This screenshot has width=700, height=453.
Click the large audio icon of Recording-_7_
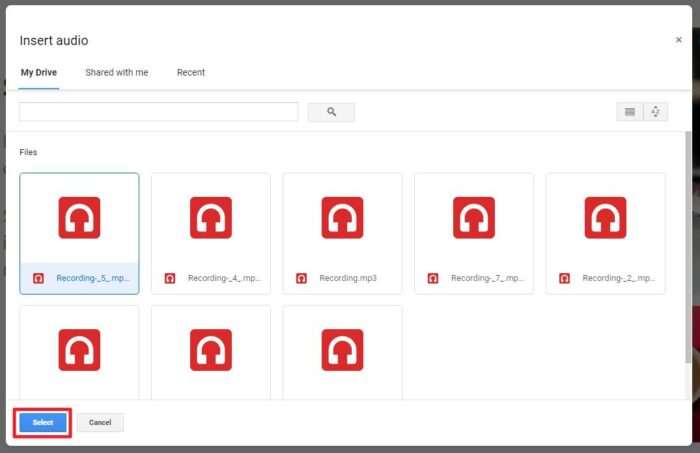click(x=474, y=217)
